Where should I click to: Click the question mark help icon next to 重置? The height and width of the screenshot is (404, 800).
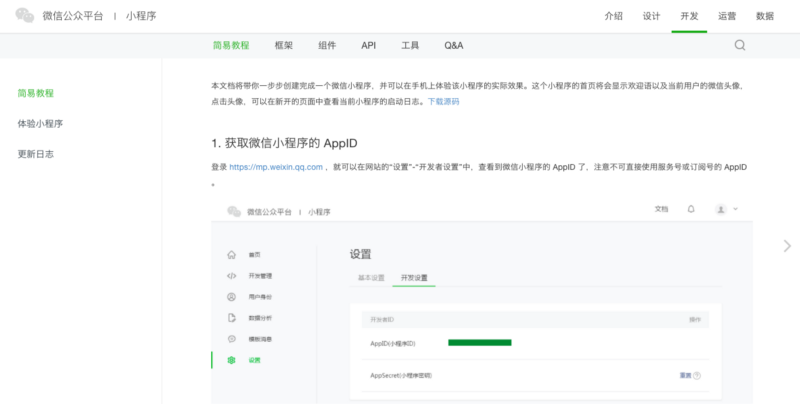tap(697, 375)
